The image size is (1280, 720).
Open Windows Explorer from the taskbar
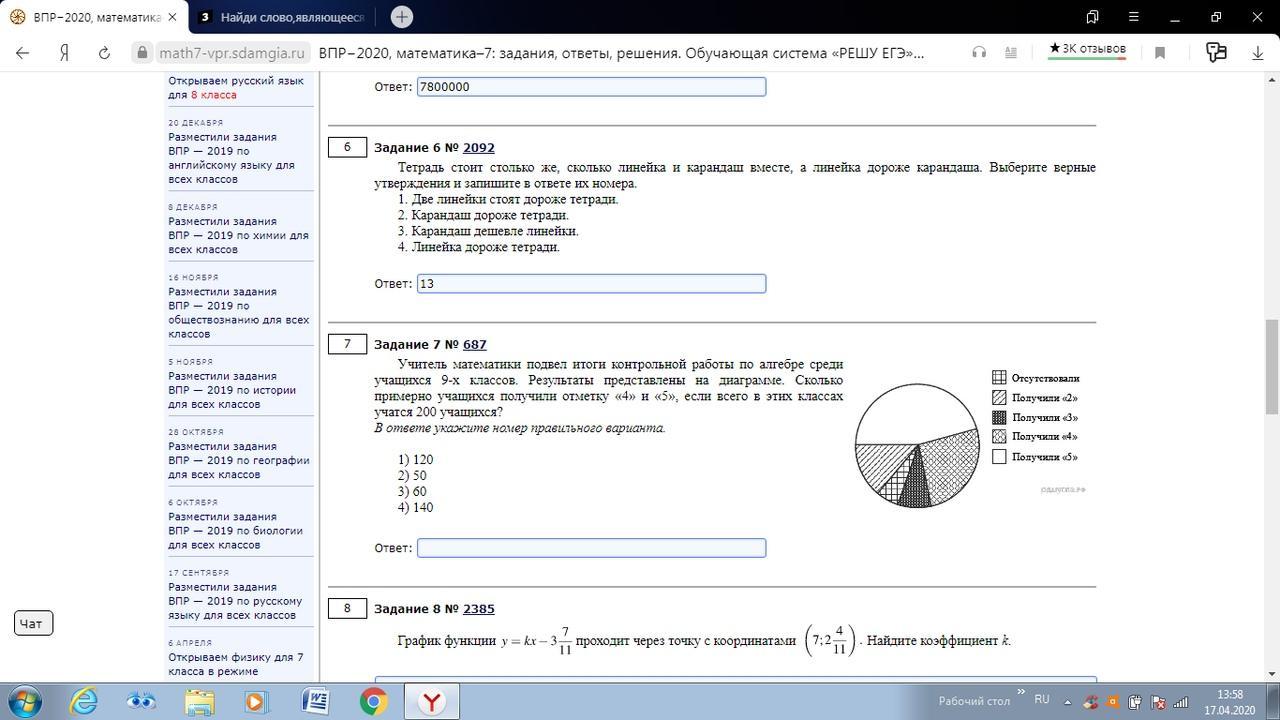[x=200, y=702]
